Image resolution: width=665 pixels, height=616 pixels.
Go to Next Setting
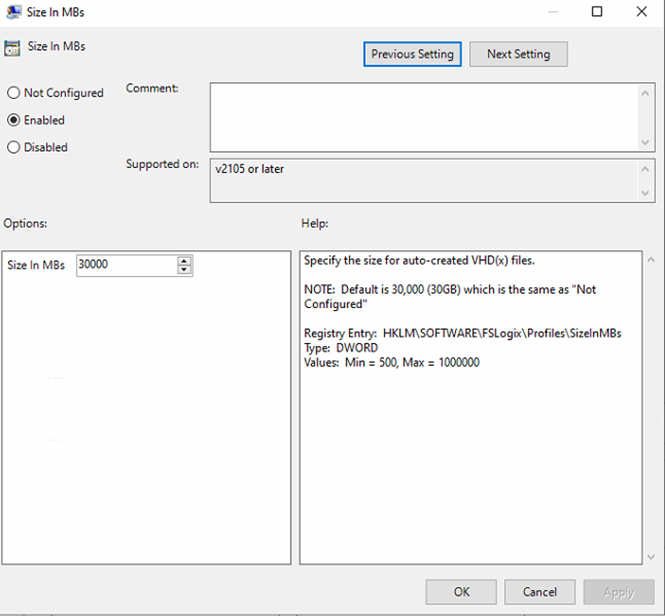[518, 54]
